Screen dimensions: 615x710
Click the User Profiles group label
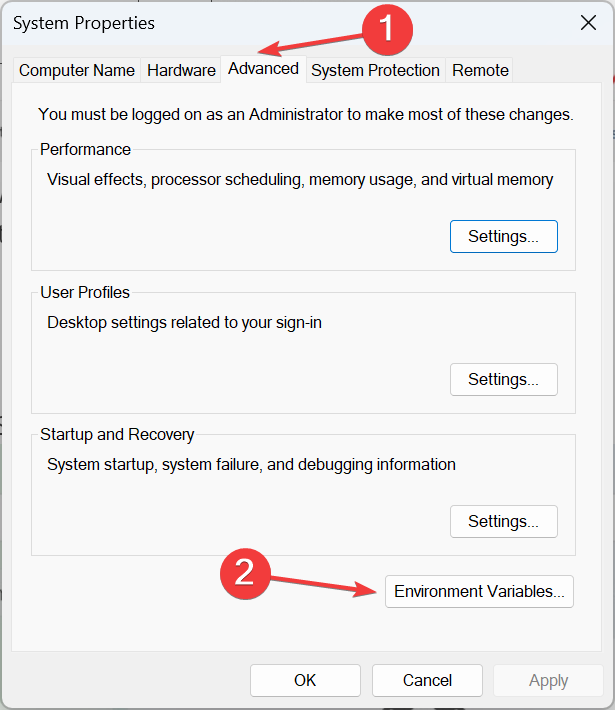[x=85, y=293]
